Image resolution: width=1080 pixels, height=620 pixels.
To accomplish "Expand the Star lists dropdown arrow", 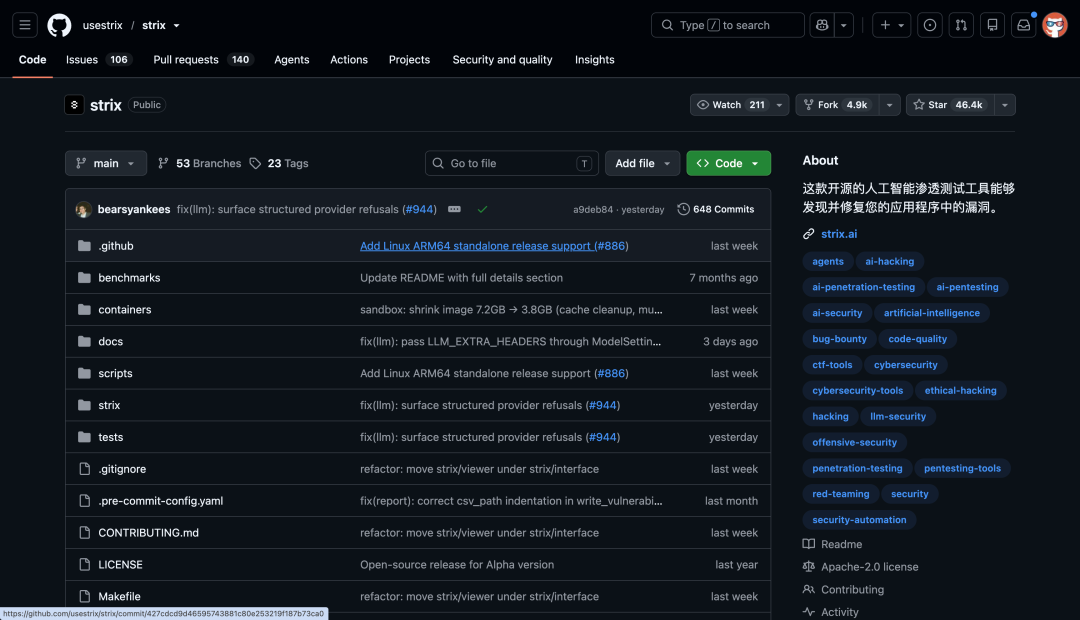I will (x=1005, y=105).
